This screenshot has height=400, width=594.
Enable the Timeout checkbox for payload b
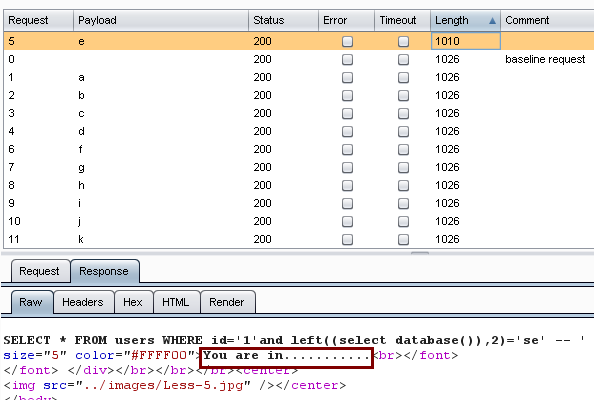pos(403,95)
